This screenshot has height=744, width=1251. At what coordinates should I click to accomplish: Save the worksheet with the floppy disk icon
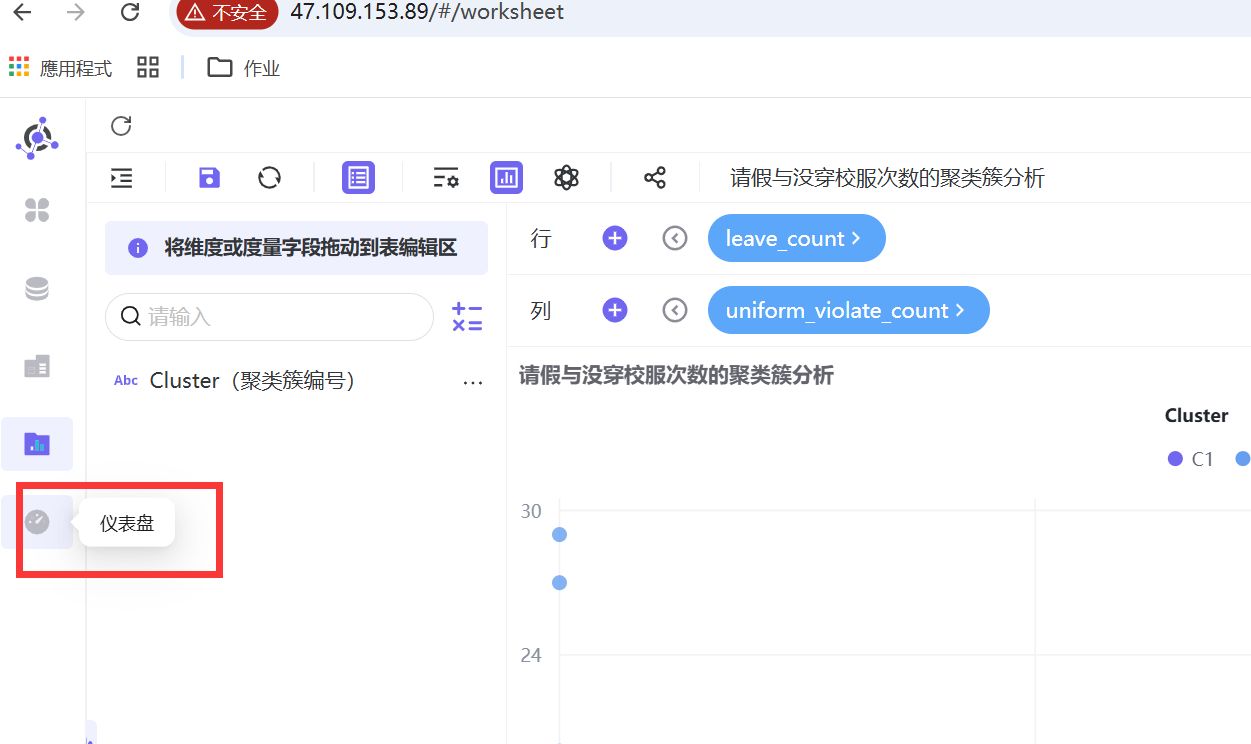[209, 178]
